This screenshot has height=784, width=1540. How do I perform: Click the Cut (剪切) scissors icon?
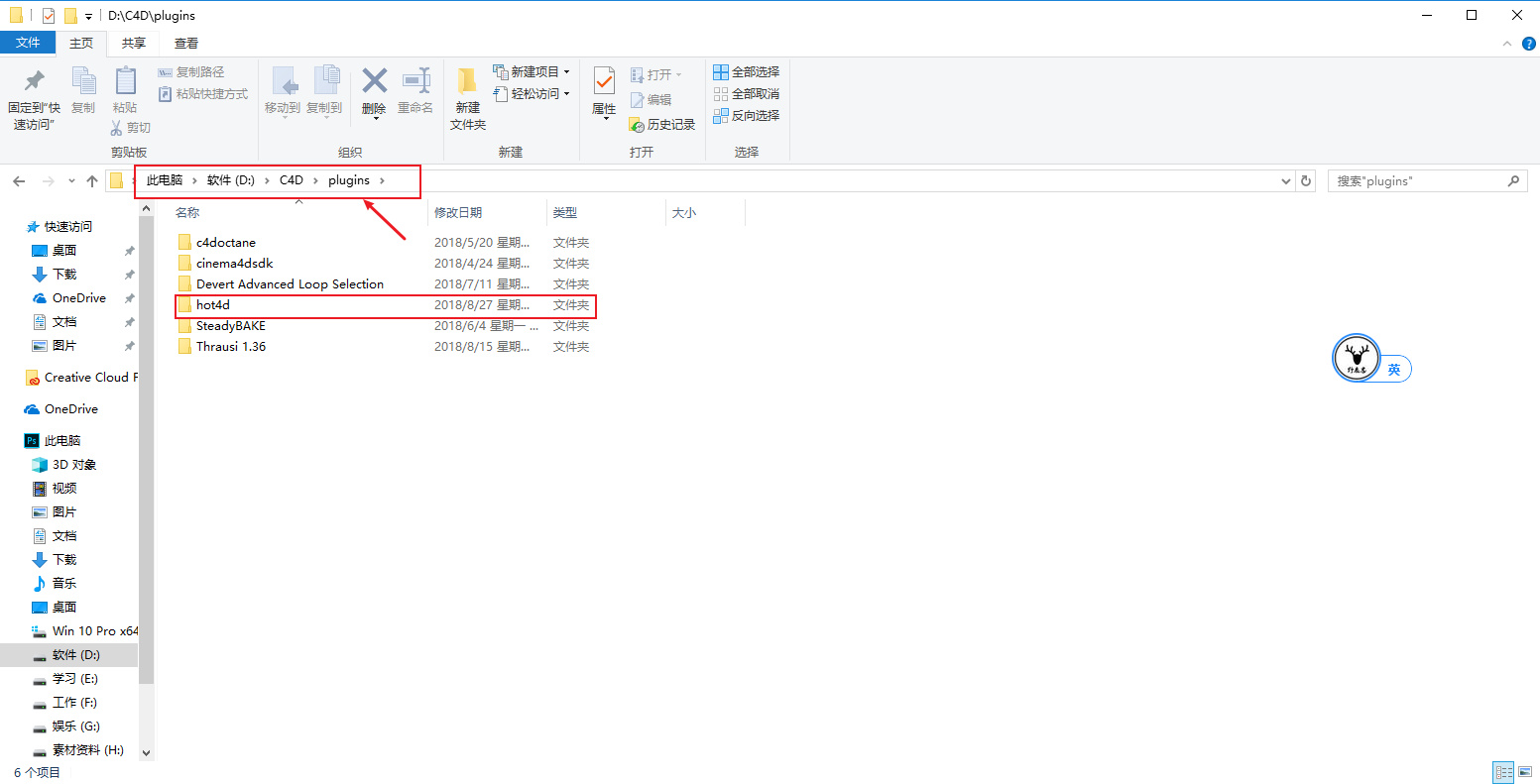(x=117, y=128)
